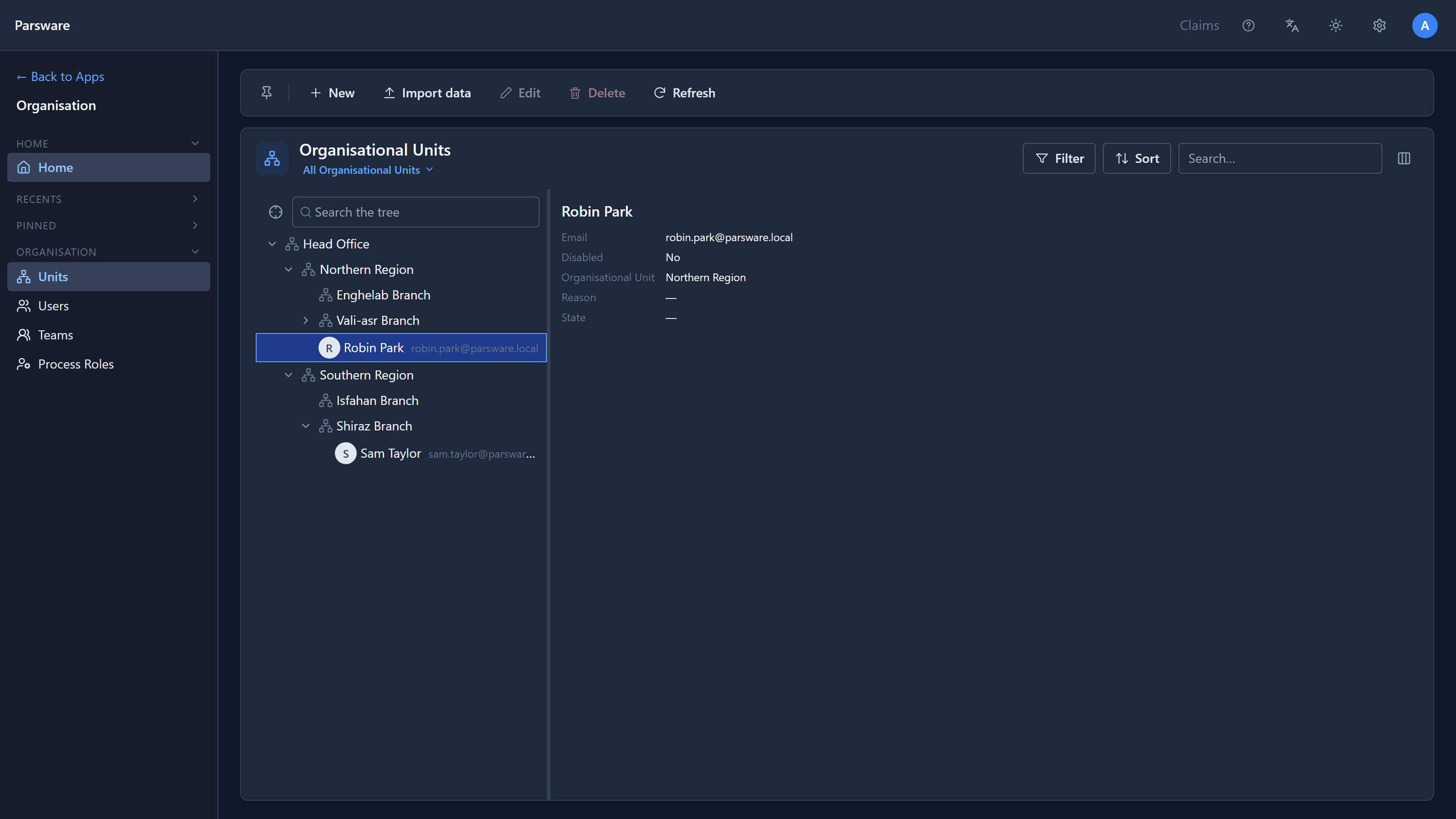Collapse the Head Office tree node
The width and height of the screenshot is (1456, 819).
[272, 244]
